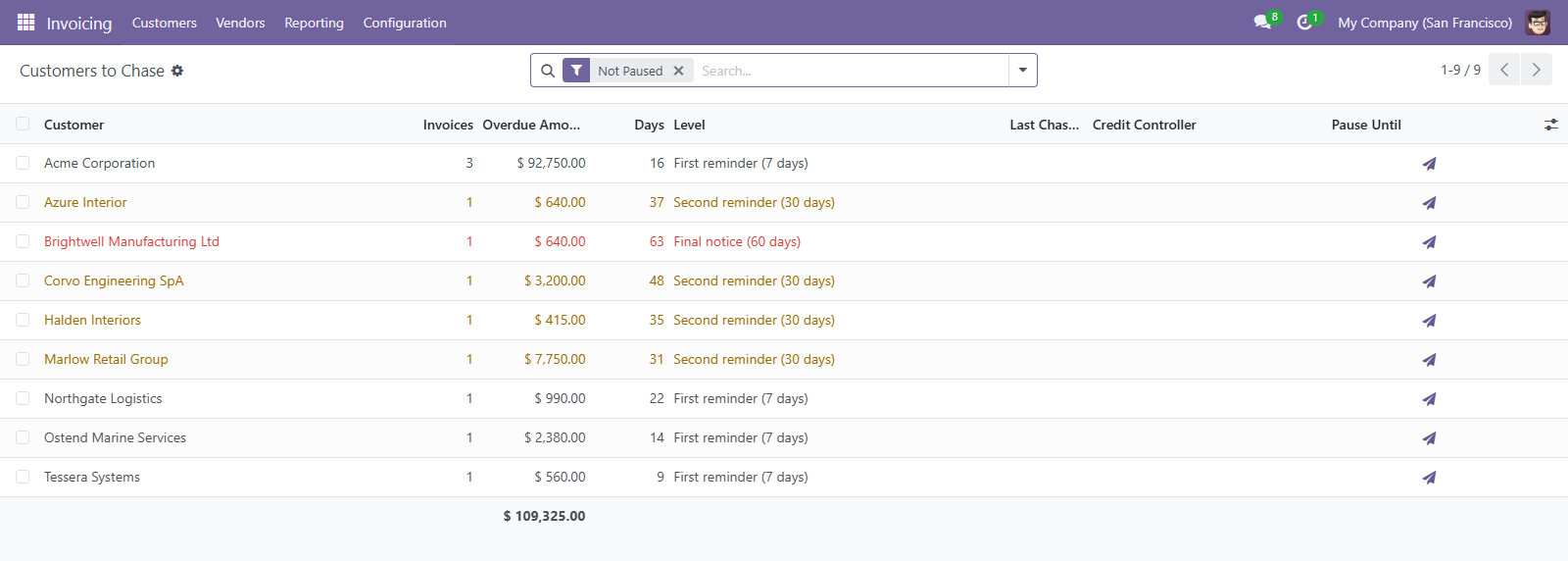1568x561 pixels.
Task: Tick the Ostend Marine Services checkbox
Action: pos(23,437)
